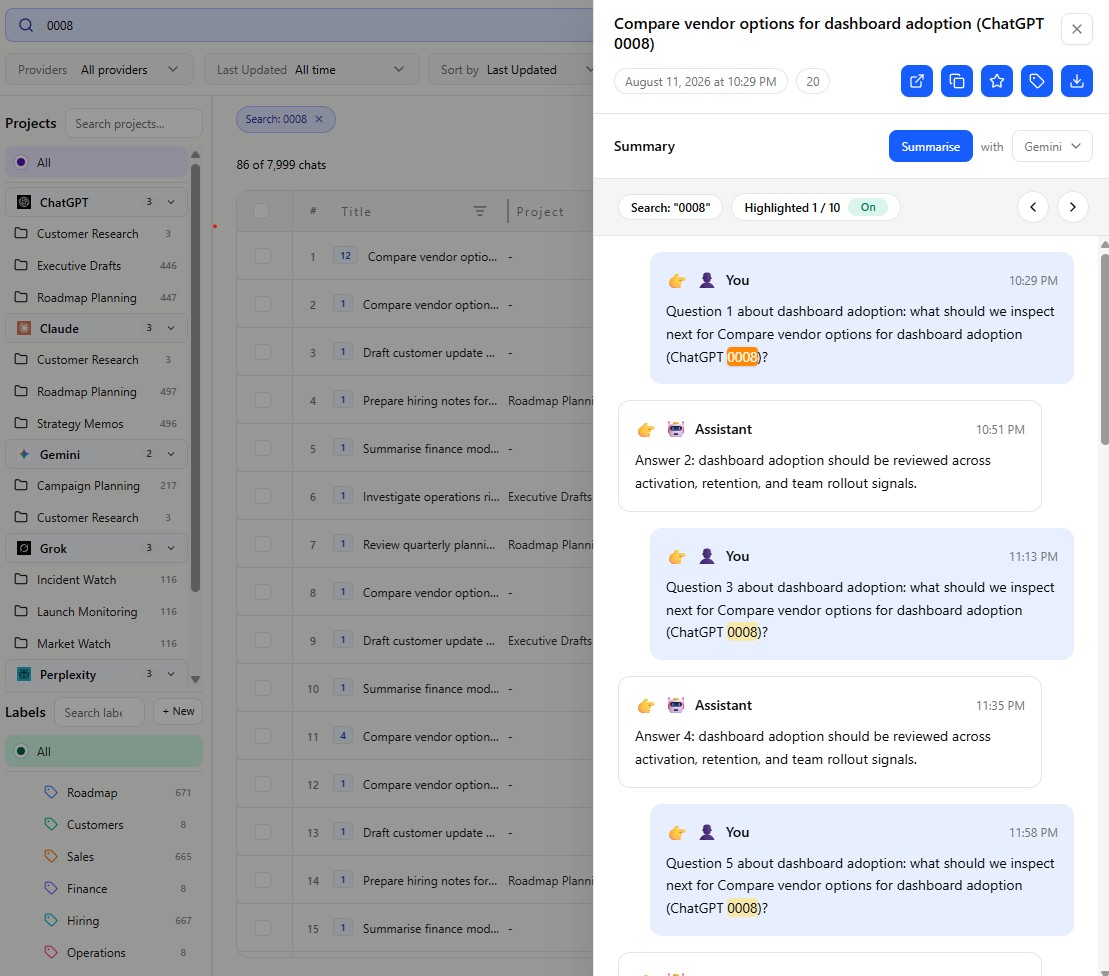Click the Perplexity provider logo
Screen dimensions: 1109x976
click(24, 674)
